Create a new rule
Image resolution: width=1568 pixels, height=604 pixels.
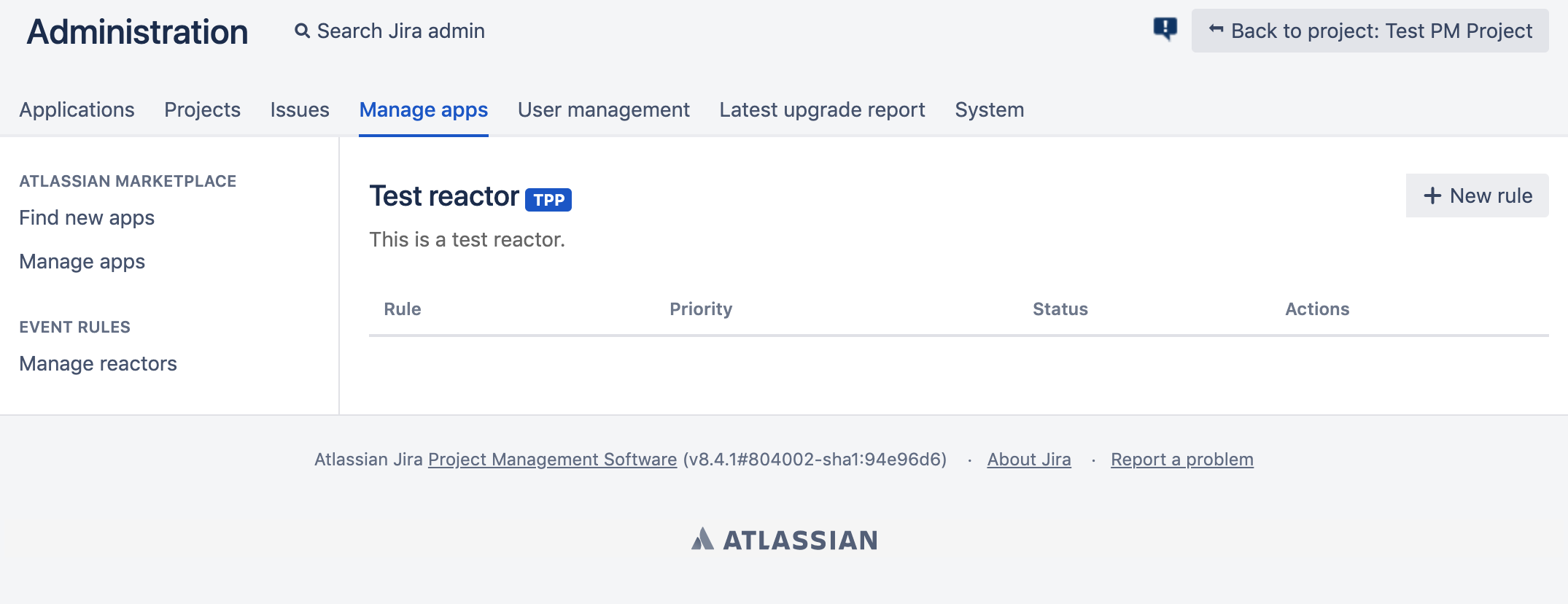tap(1477, 195)
